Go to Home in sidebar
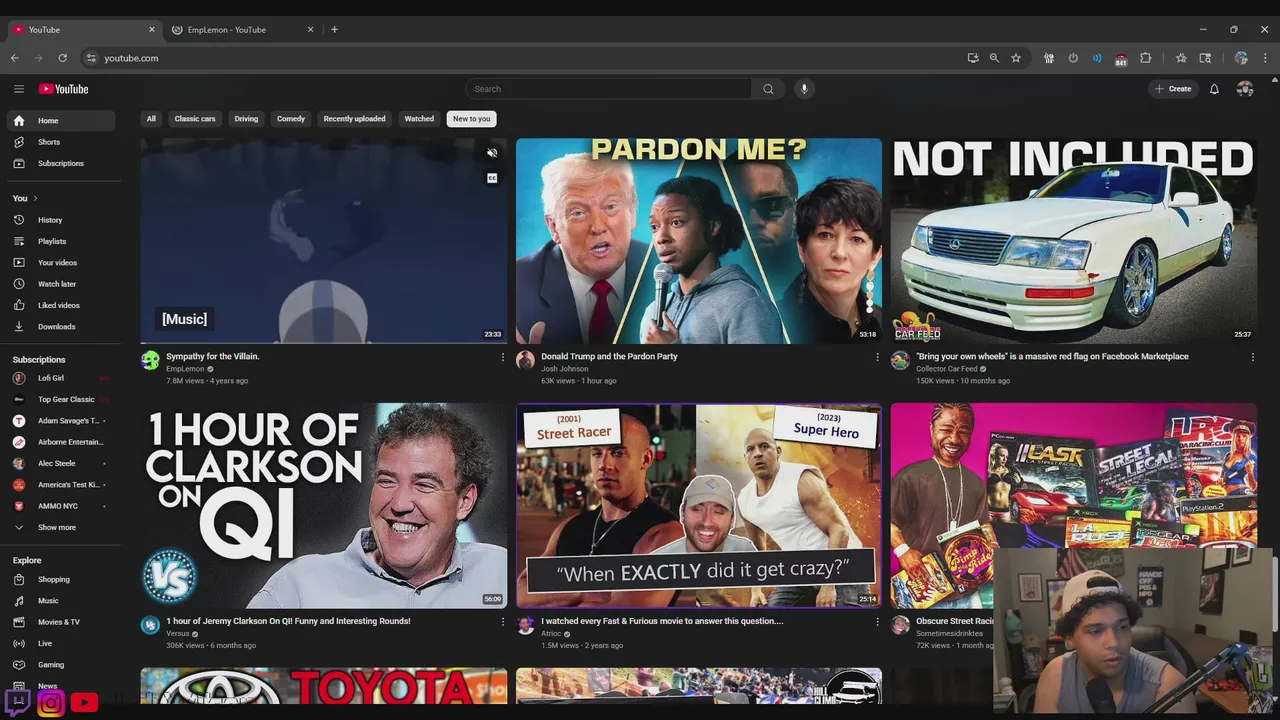Viewport: 1280px width, 720px height. (61, 121)
